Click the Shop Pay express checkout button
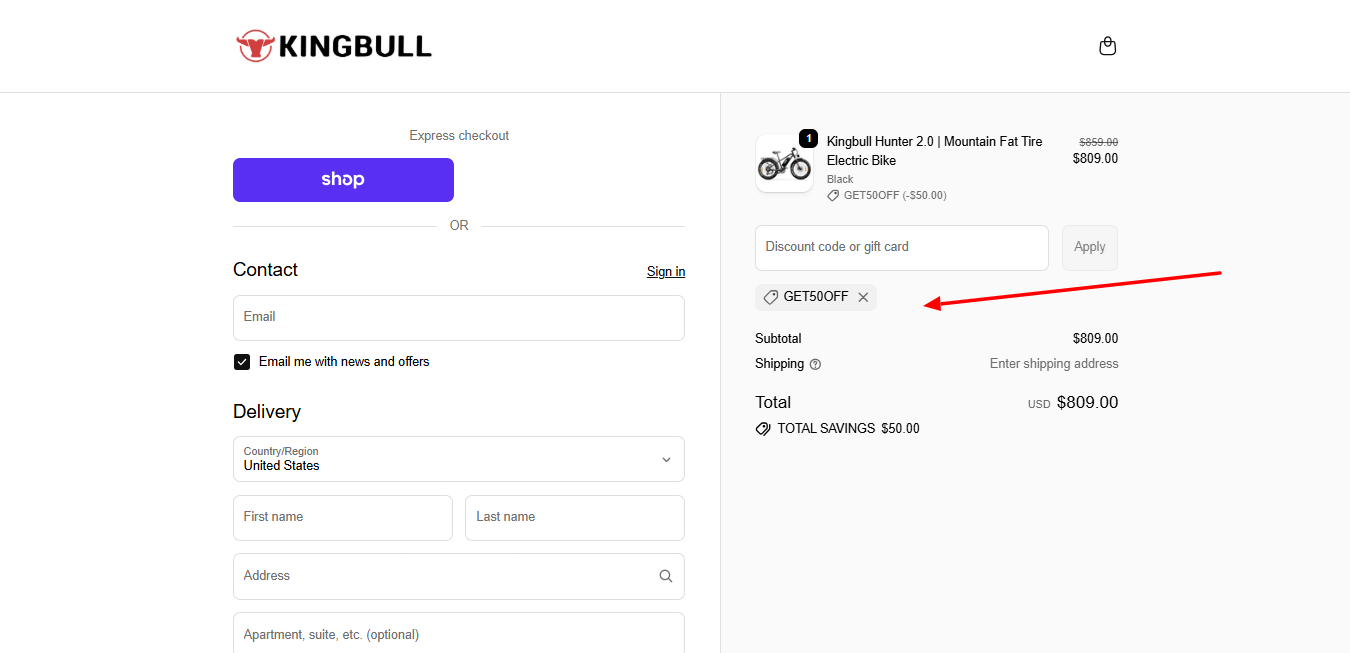The width and height of the screenshot is (1350, 653). 343,180
